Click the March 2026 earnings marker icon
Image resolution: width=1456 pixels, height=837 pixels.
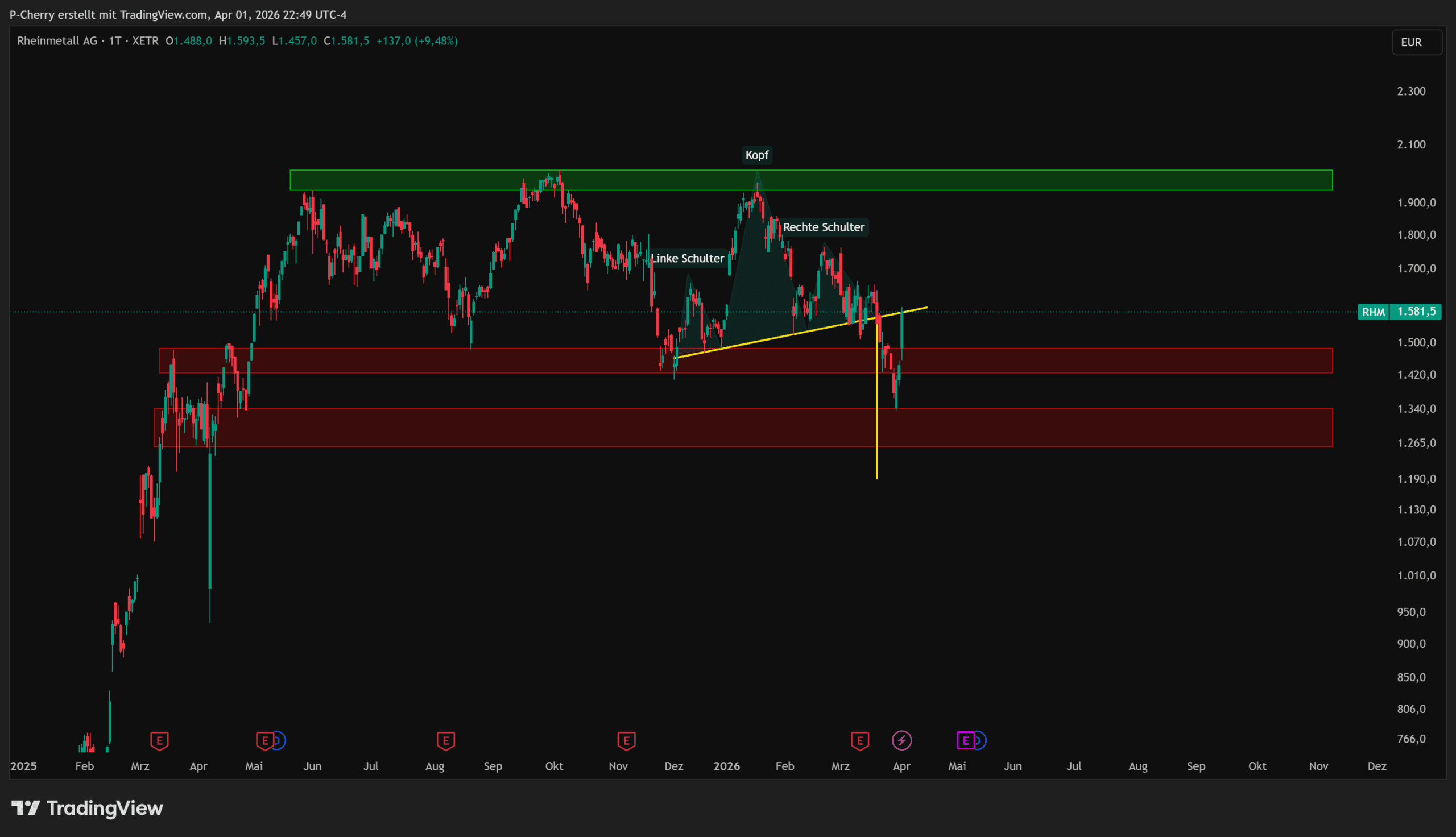coord(859,740)
